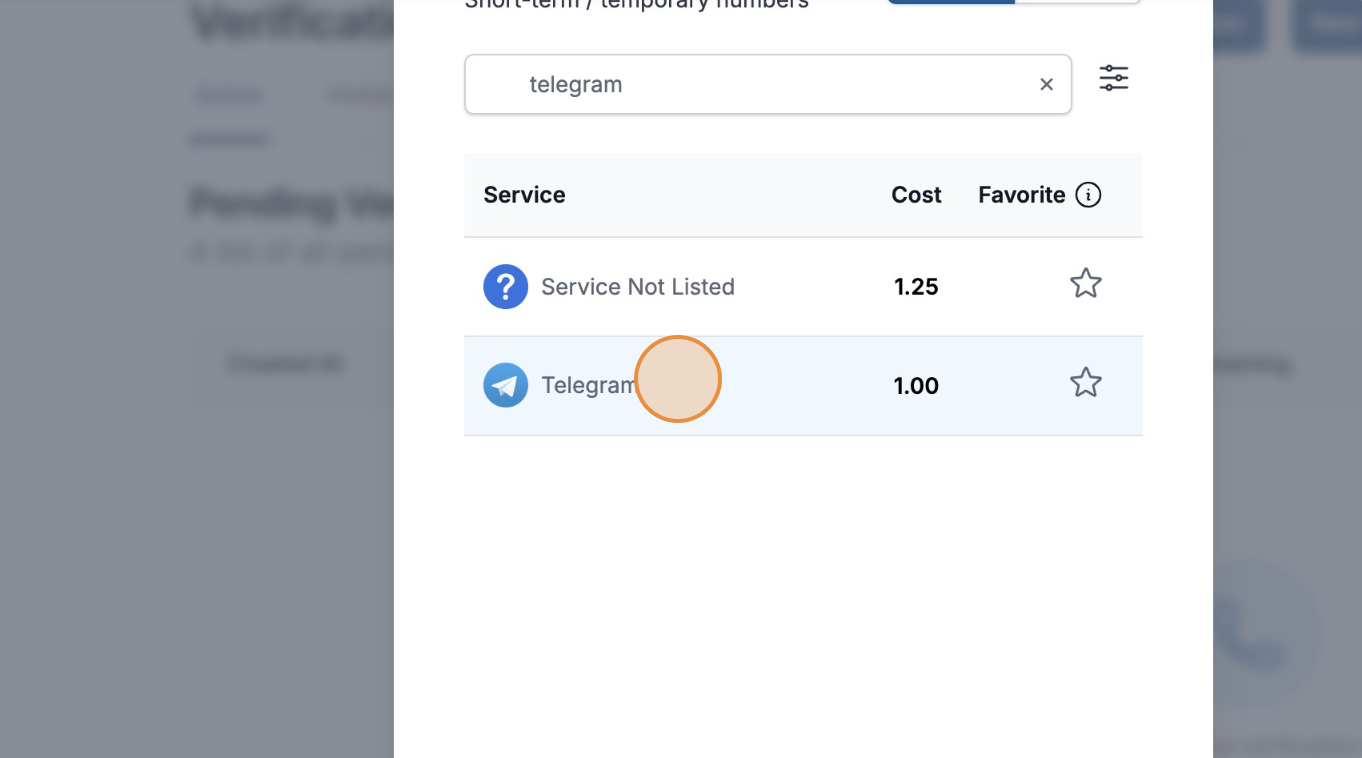Screen dimensions: 1362x758
Task: Click the Cost column header
Action: pos(916,195)
